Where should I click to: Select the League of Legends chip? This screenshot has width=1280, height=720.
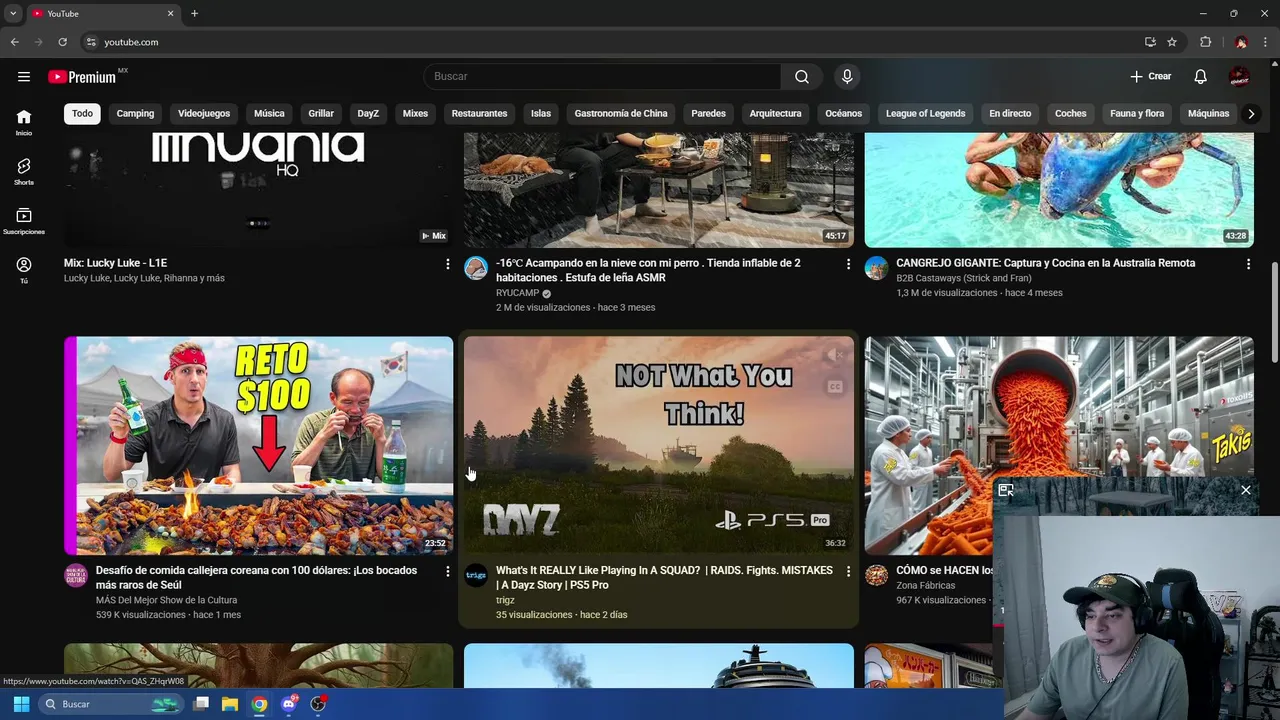point(925,113)
